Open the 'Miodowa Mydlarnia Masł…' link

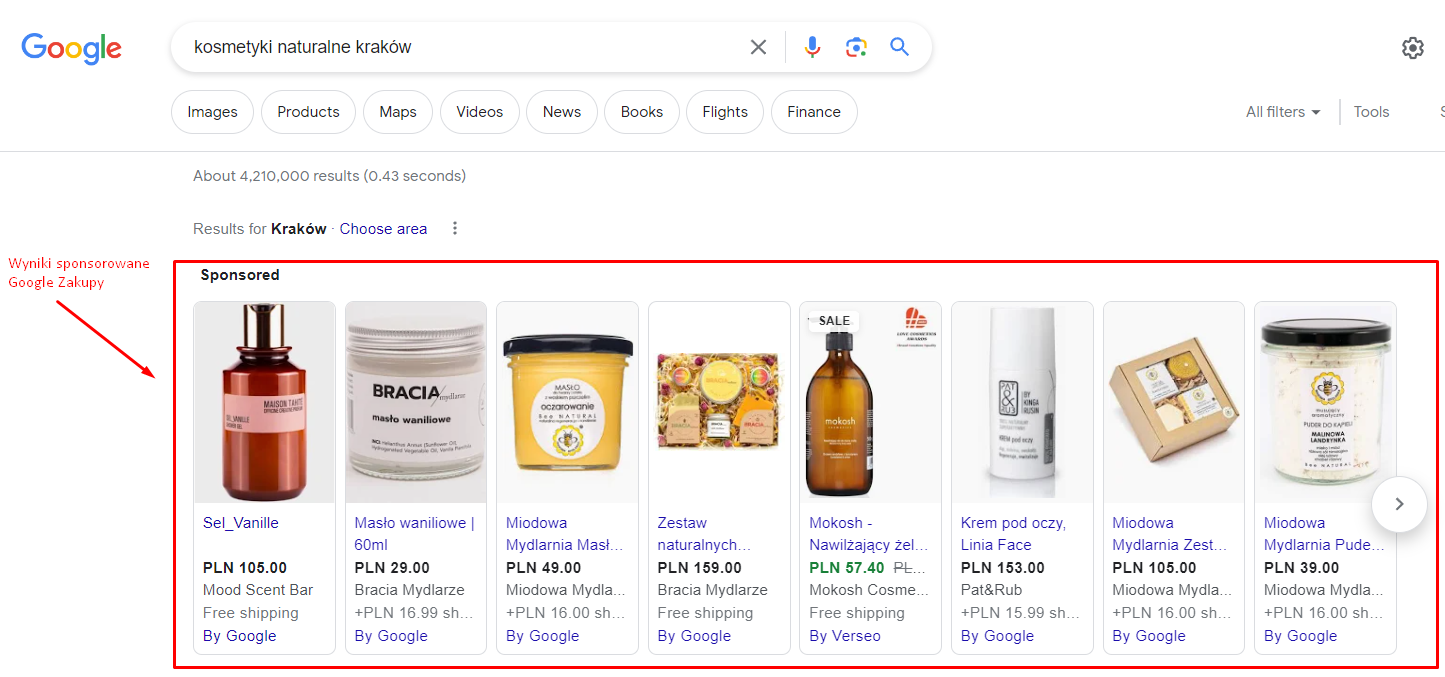click(566, 534)
